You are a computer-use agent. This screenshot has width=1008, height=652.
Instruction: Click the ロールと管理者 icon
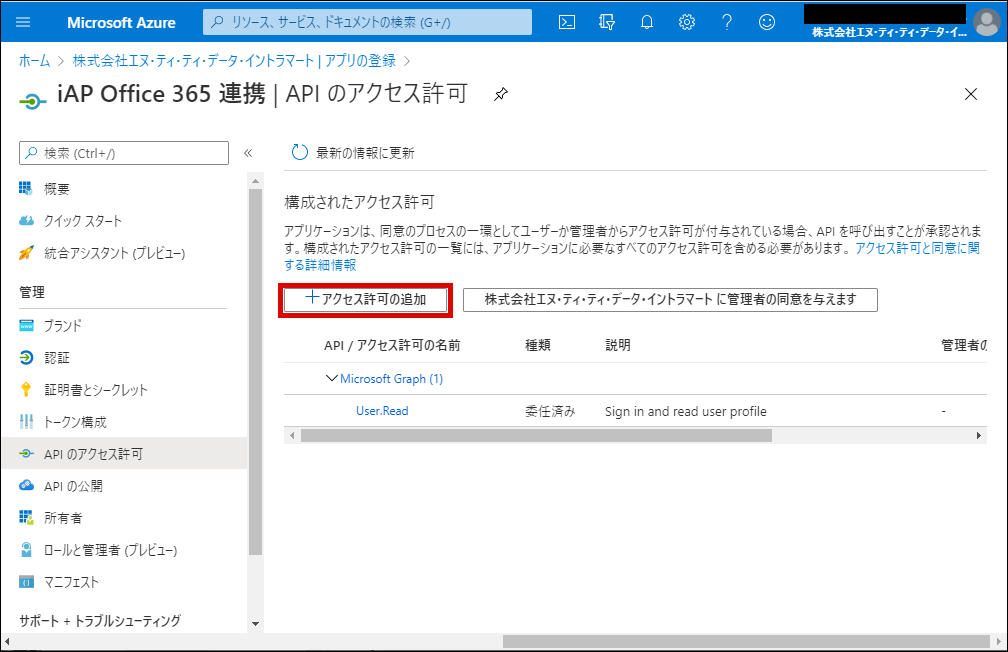(26, 550)
